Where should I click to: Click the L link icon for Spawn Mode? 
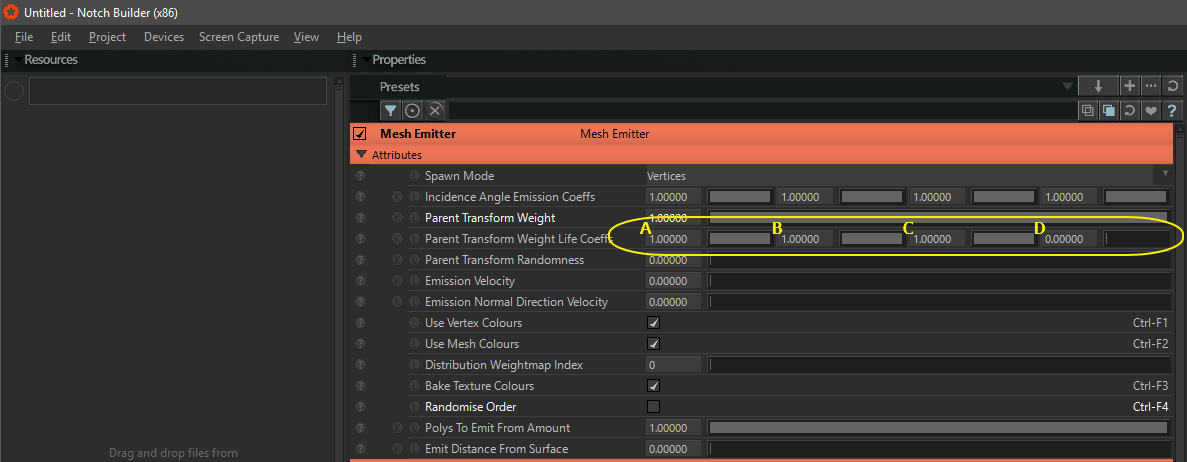tap(414, 176)
